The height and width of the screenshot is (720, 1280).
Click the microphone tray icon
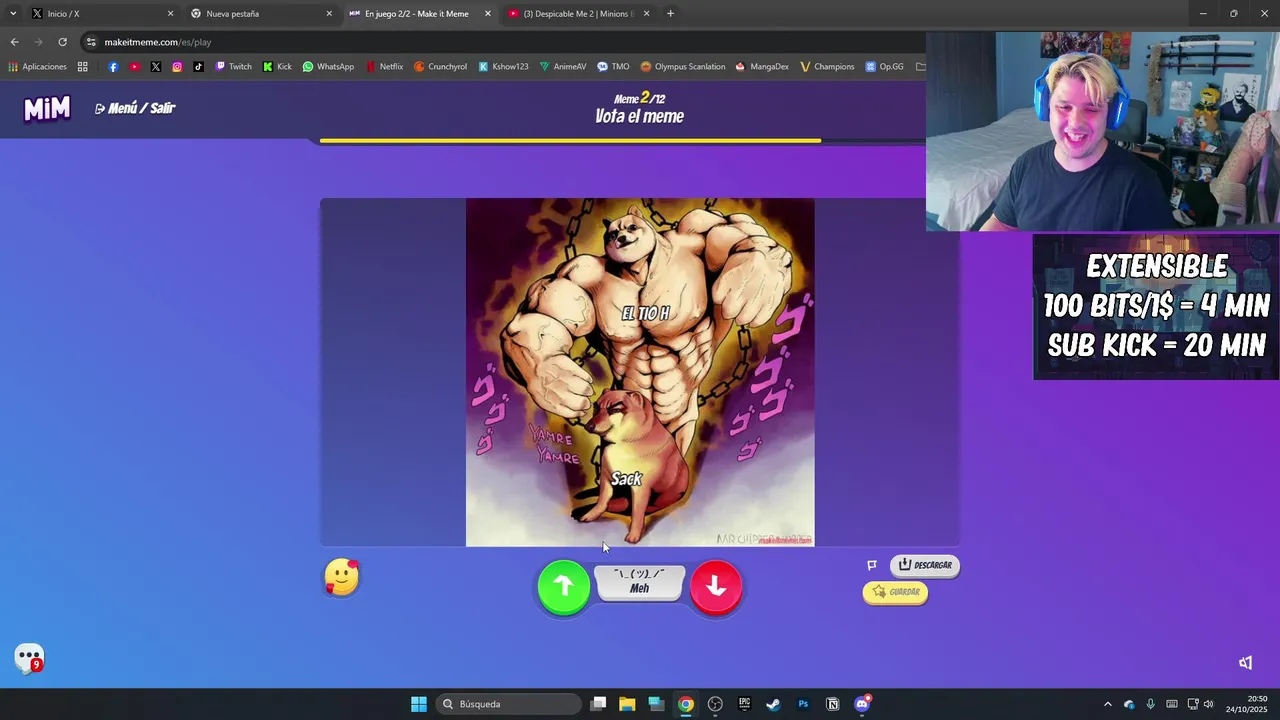[1150, 704]
